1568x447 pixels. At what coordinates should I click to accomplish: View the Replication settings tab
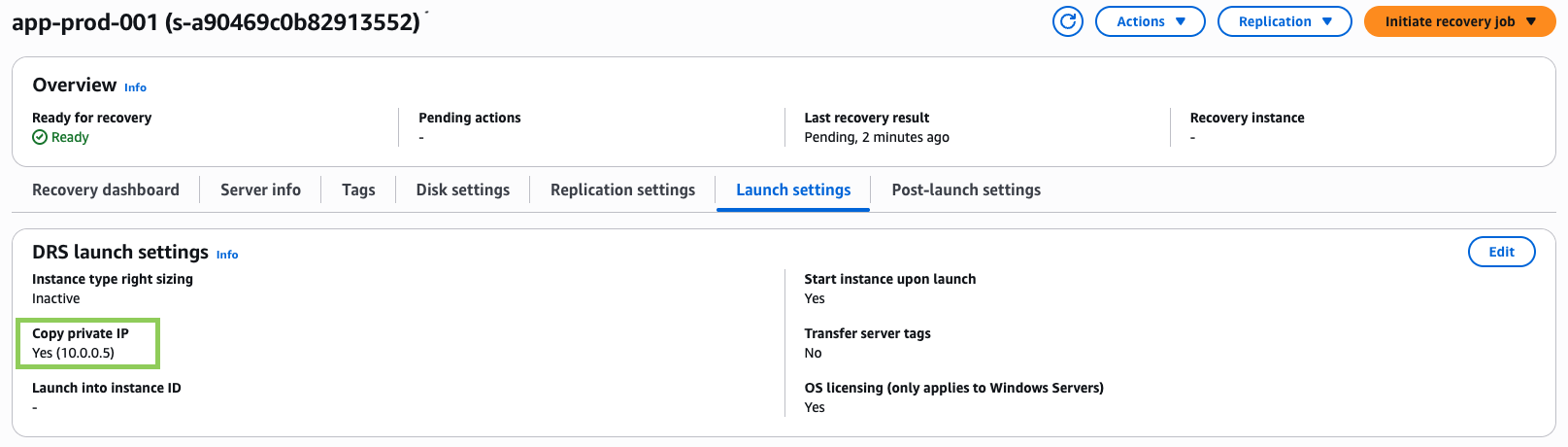click(x=622, y=189)
